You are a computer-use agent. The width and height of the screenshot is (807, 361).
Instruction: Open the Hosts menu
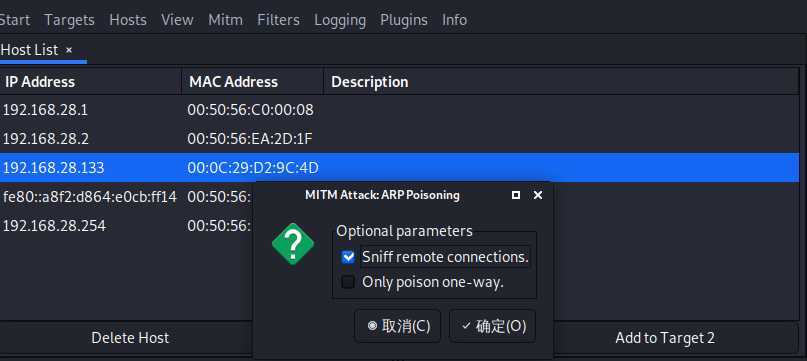(x=128, y=20)
